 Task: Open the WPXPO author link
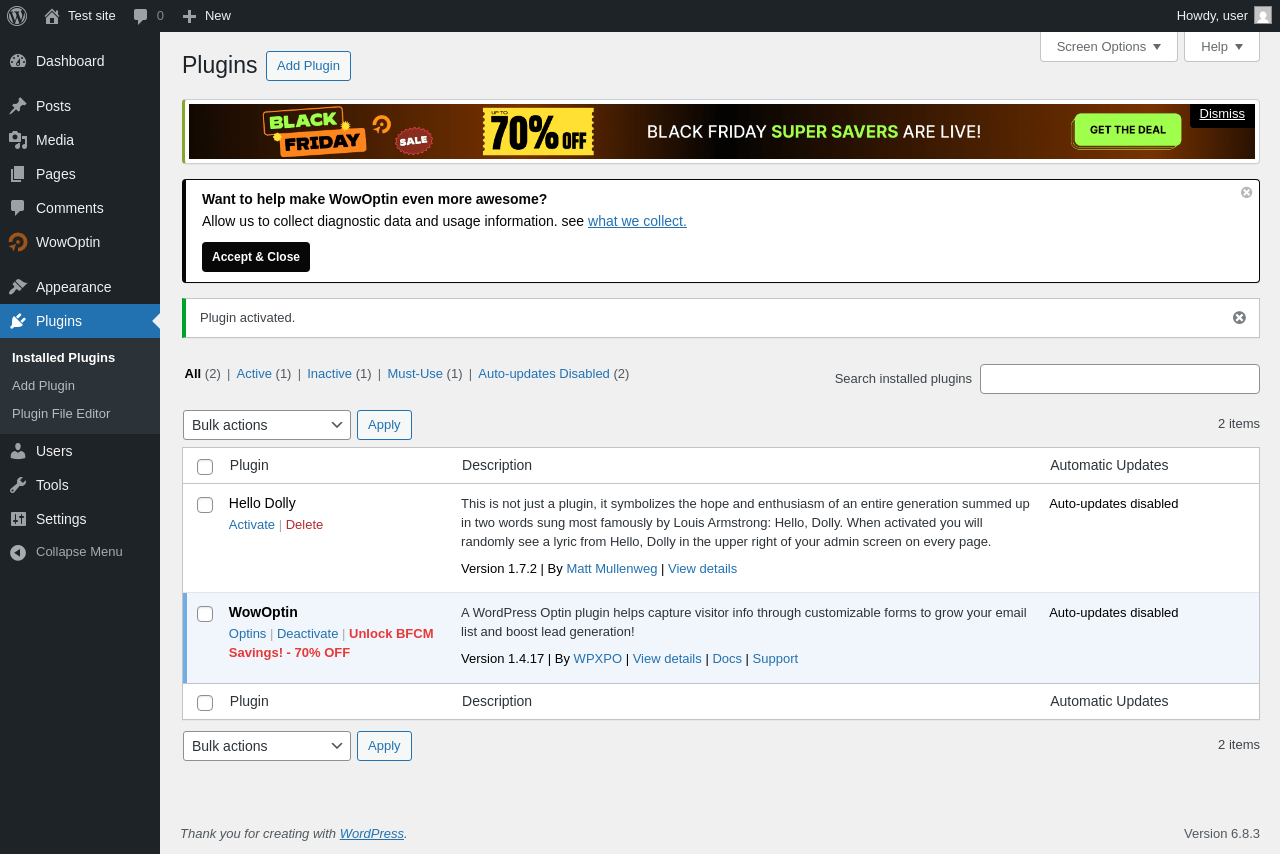598,659
